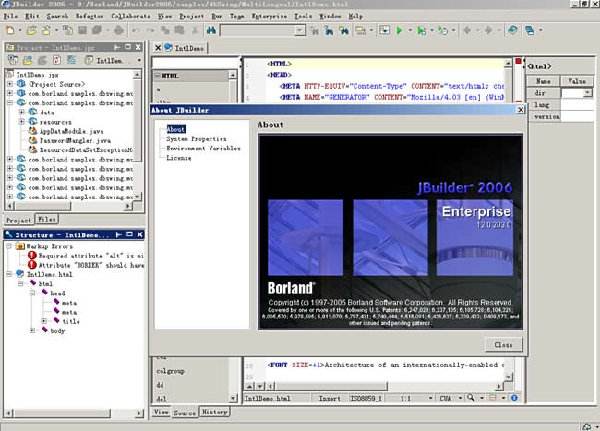Click the Markup Errors folder icon
Image resolution: width=600 pixels, height=431 pixels.
[x=21, y=244]
